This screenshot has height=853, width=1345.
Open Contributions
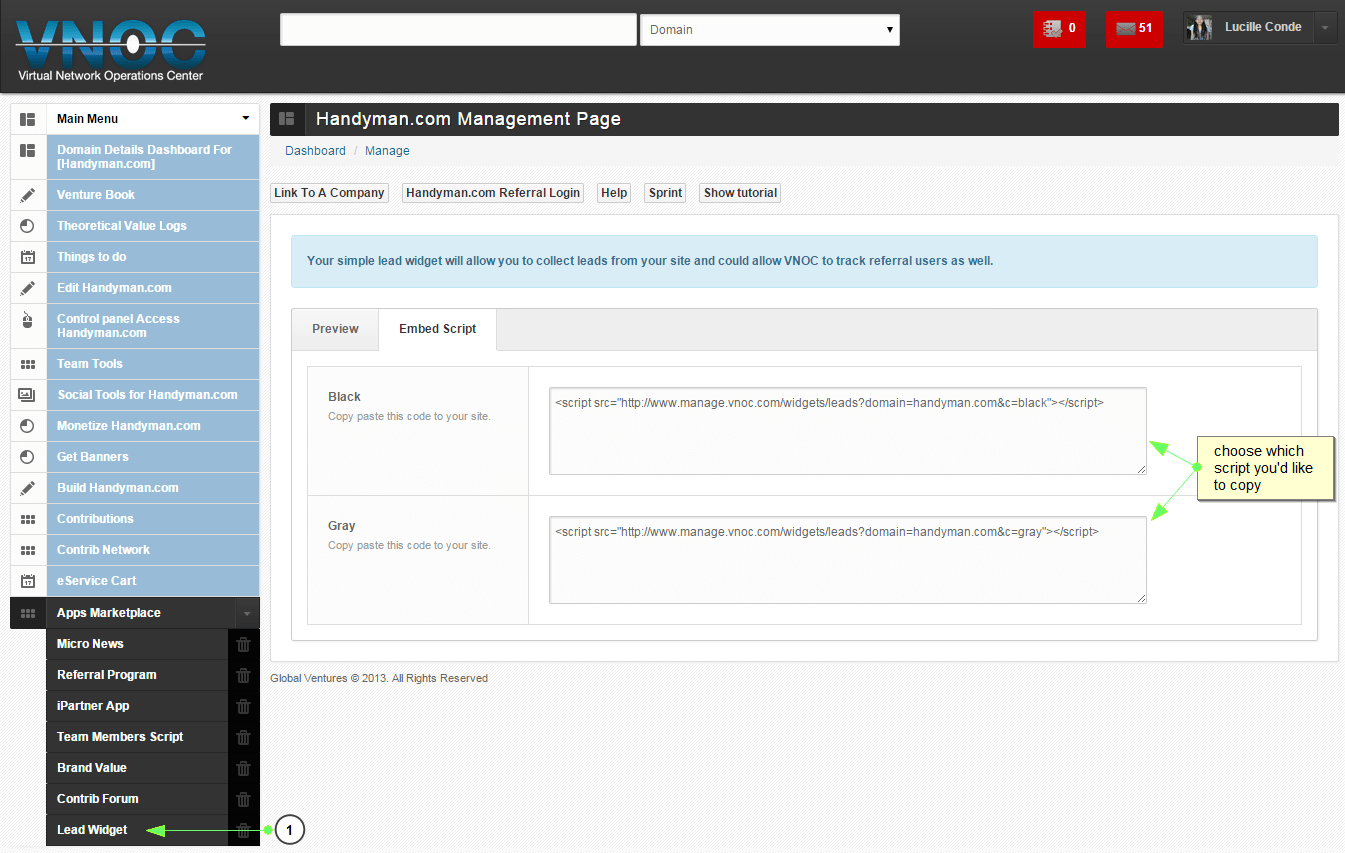click(x=153, y=519)
